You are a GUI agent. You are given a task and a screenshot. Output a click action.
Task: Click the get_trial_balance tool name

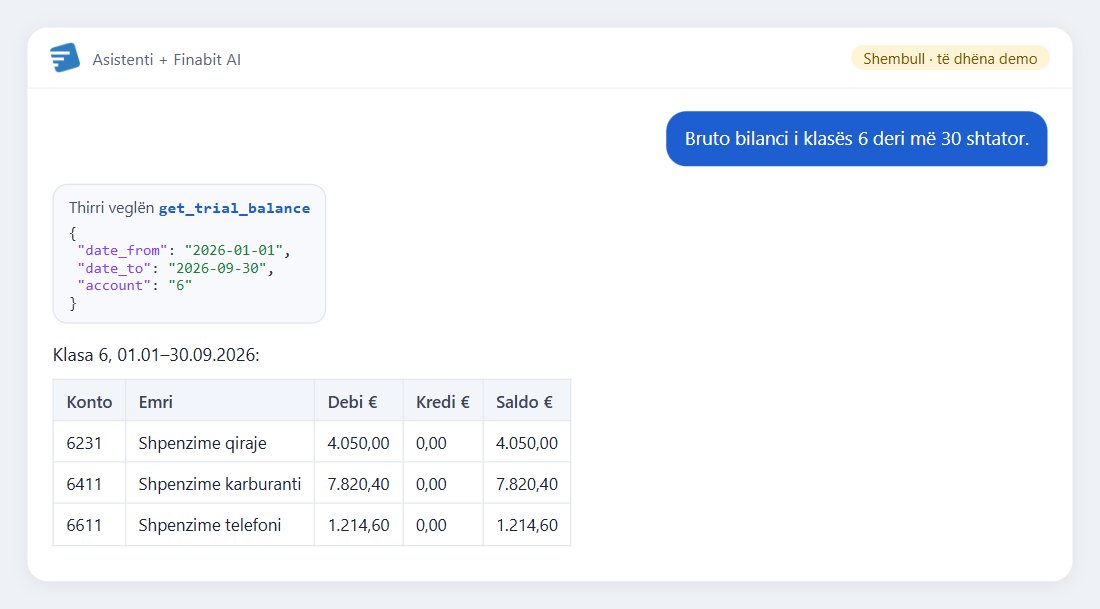coord(234,208)
